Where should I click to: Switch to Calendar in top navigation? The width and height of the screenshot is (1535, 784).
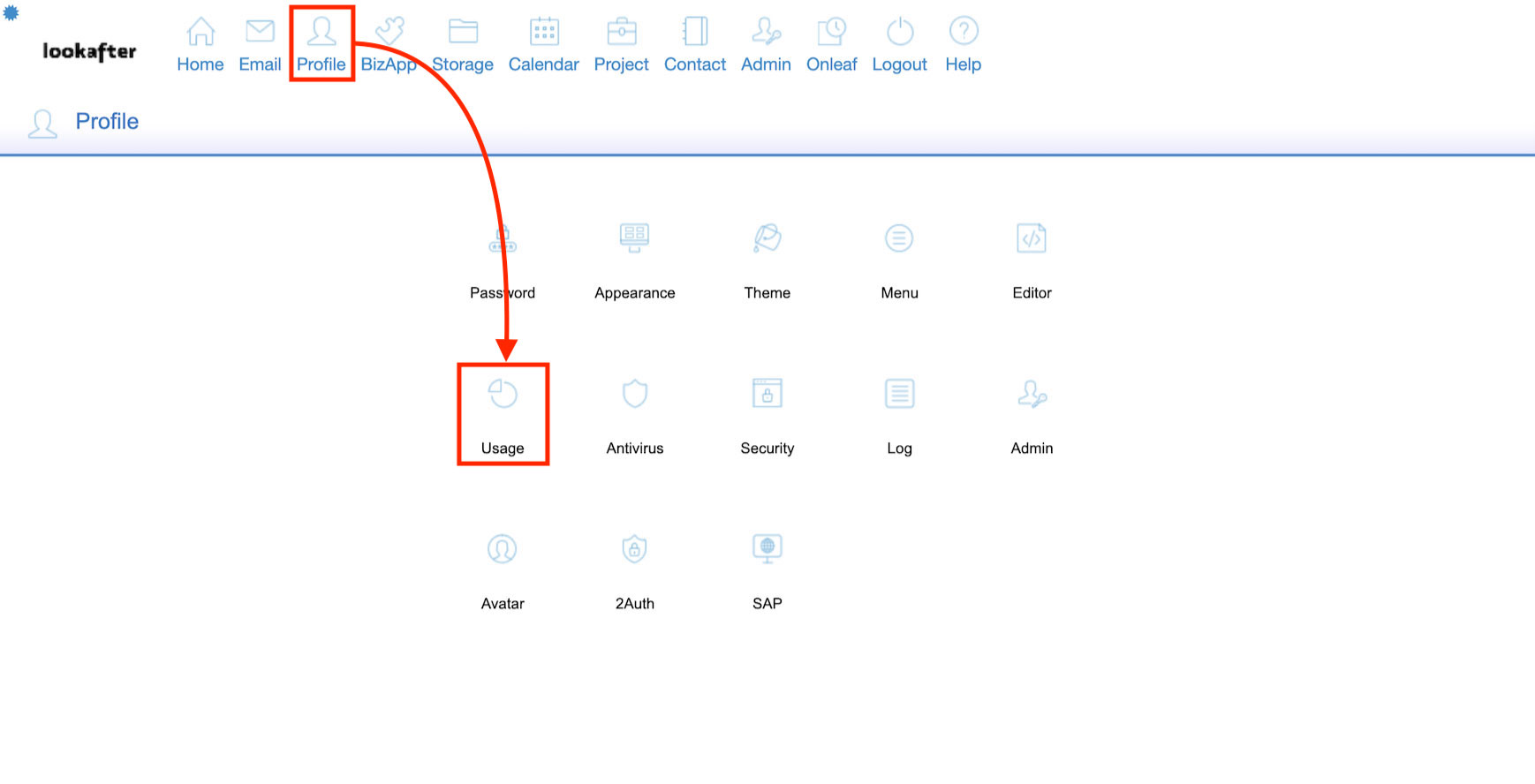(543, 45)
